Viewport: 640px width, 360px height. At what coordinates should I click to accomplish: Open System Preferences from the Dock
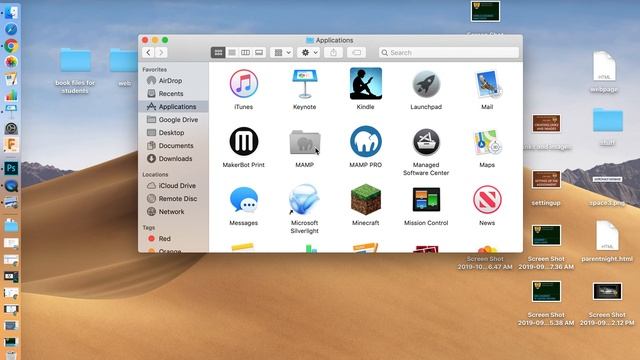11,129
